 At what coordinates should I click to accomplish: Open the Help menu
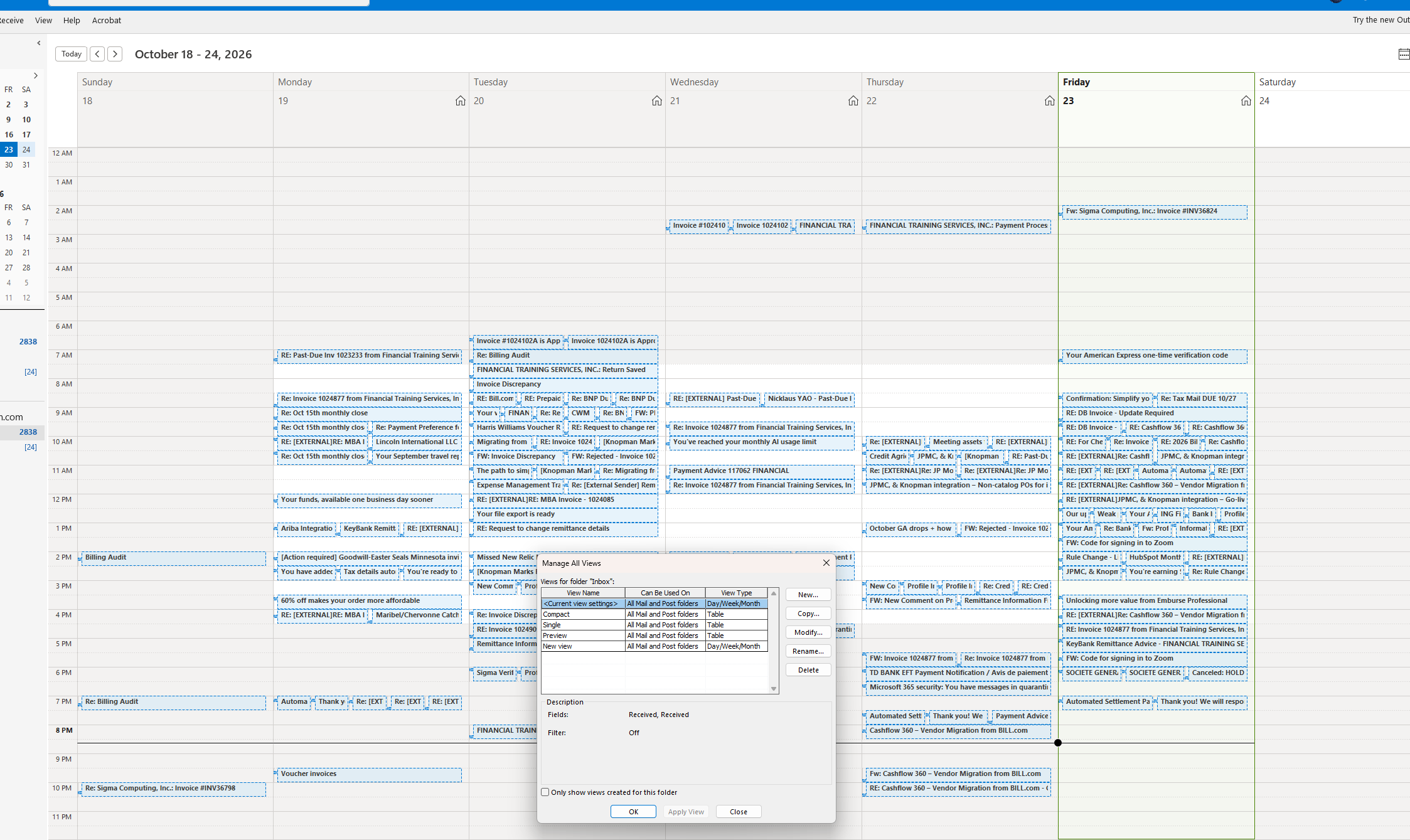click(72, 20)
